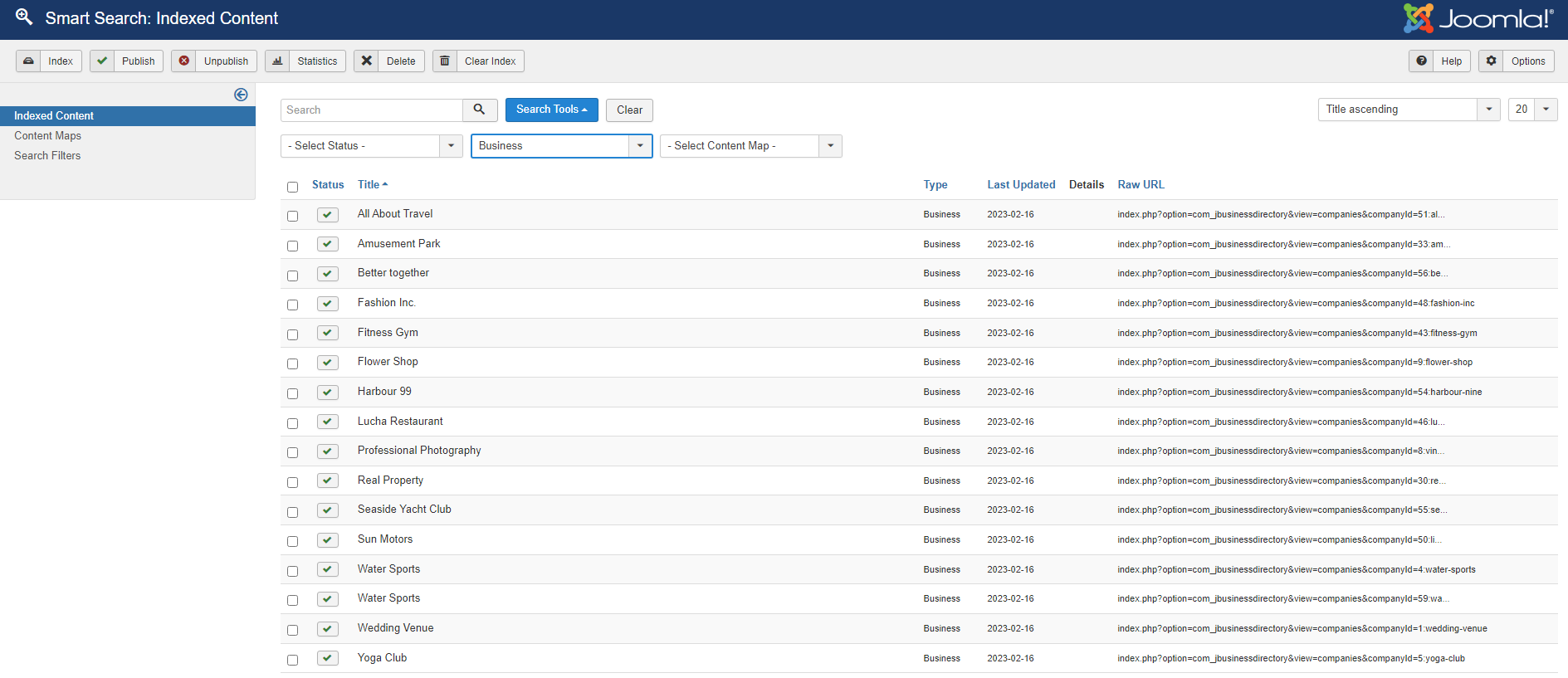This screenshot has height=678, width=1568.
Task: Click the Joomla logo
Action: click(x=1478, y=18)
